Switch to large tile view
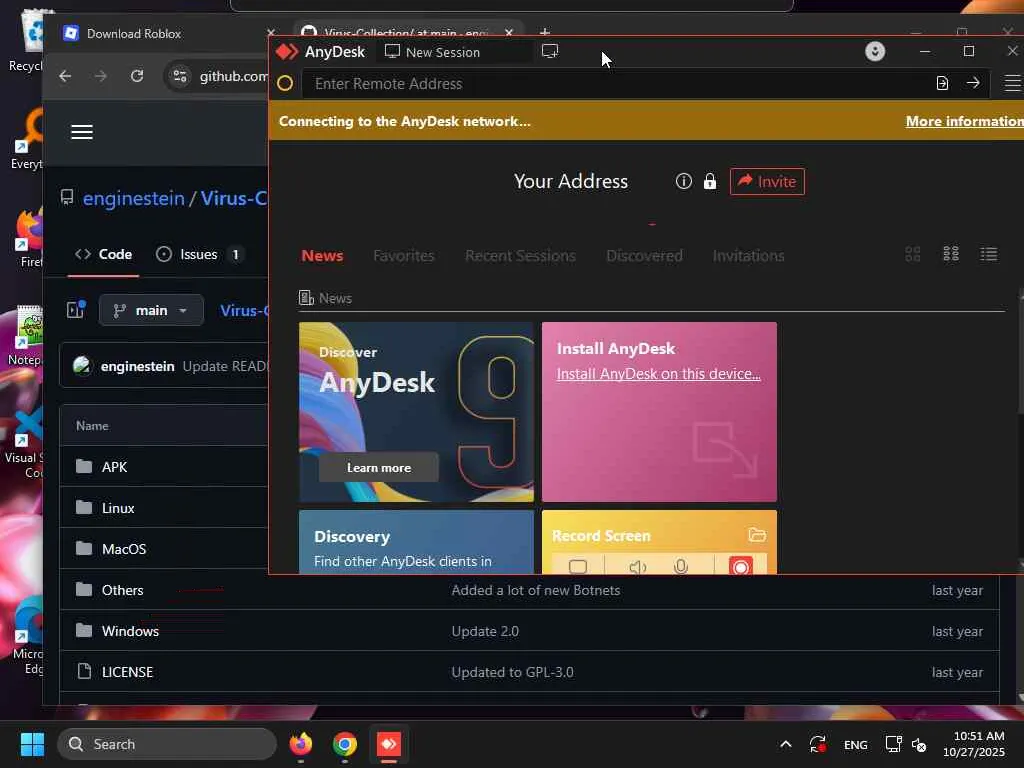Screen dimensions: 1024x768 (912, 253)
